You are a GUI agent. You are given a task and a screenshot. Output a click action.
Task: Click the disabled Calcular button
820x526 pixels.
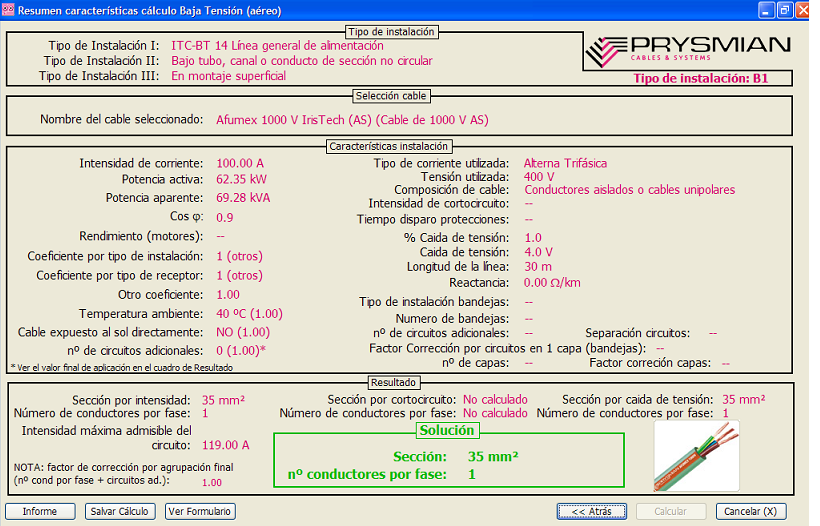coord(671,511)
